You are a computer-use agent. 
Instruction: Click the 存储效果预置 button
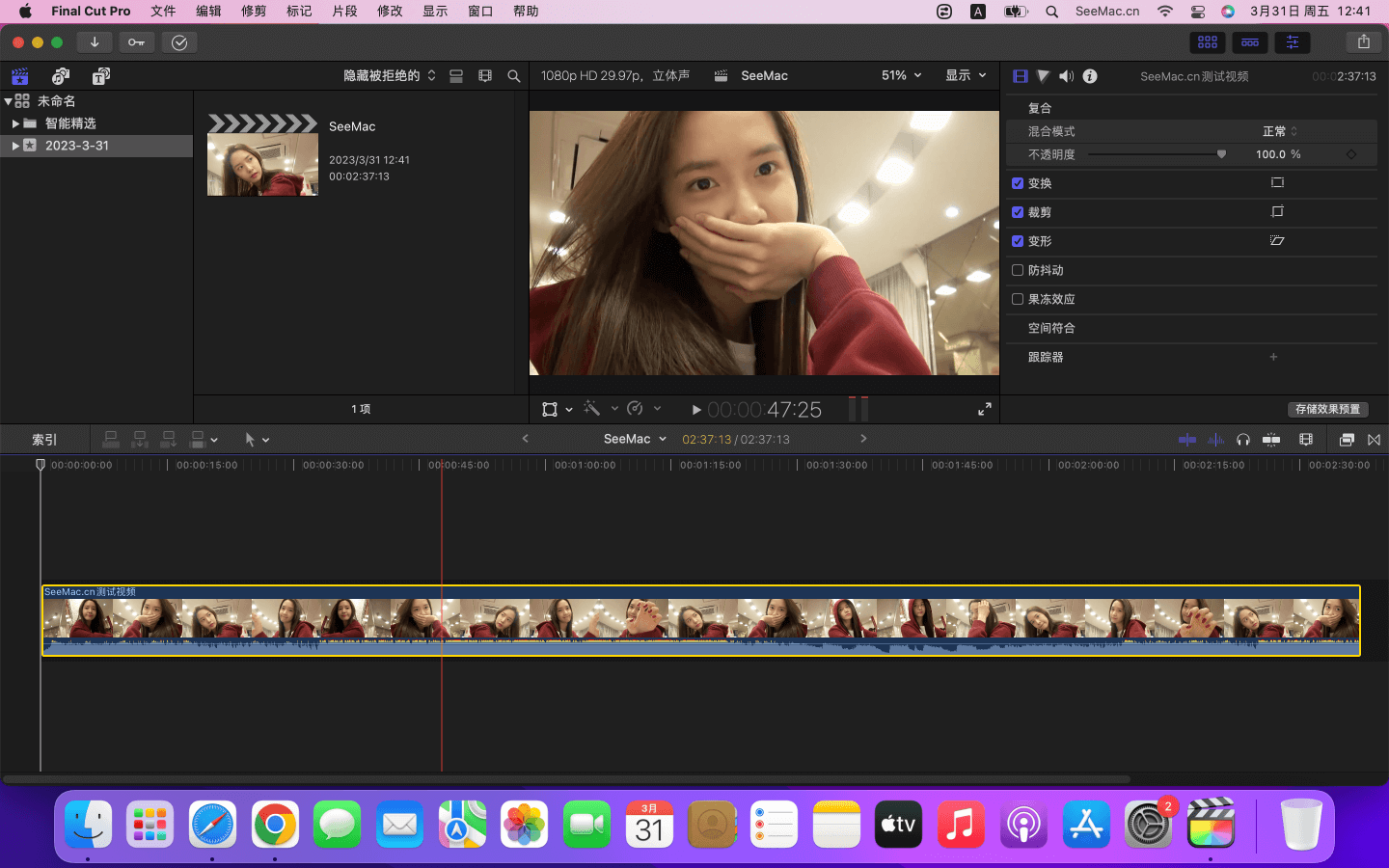pyautogui.click(x=1327, y=409)
